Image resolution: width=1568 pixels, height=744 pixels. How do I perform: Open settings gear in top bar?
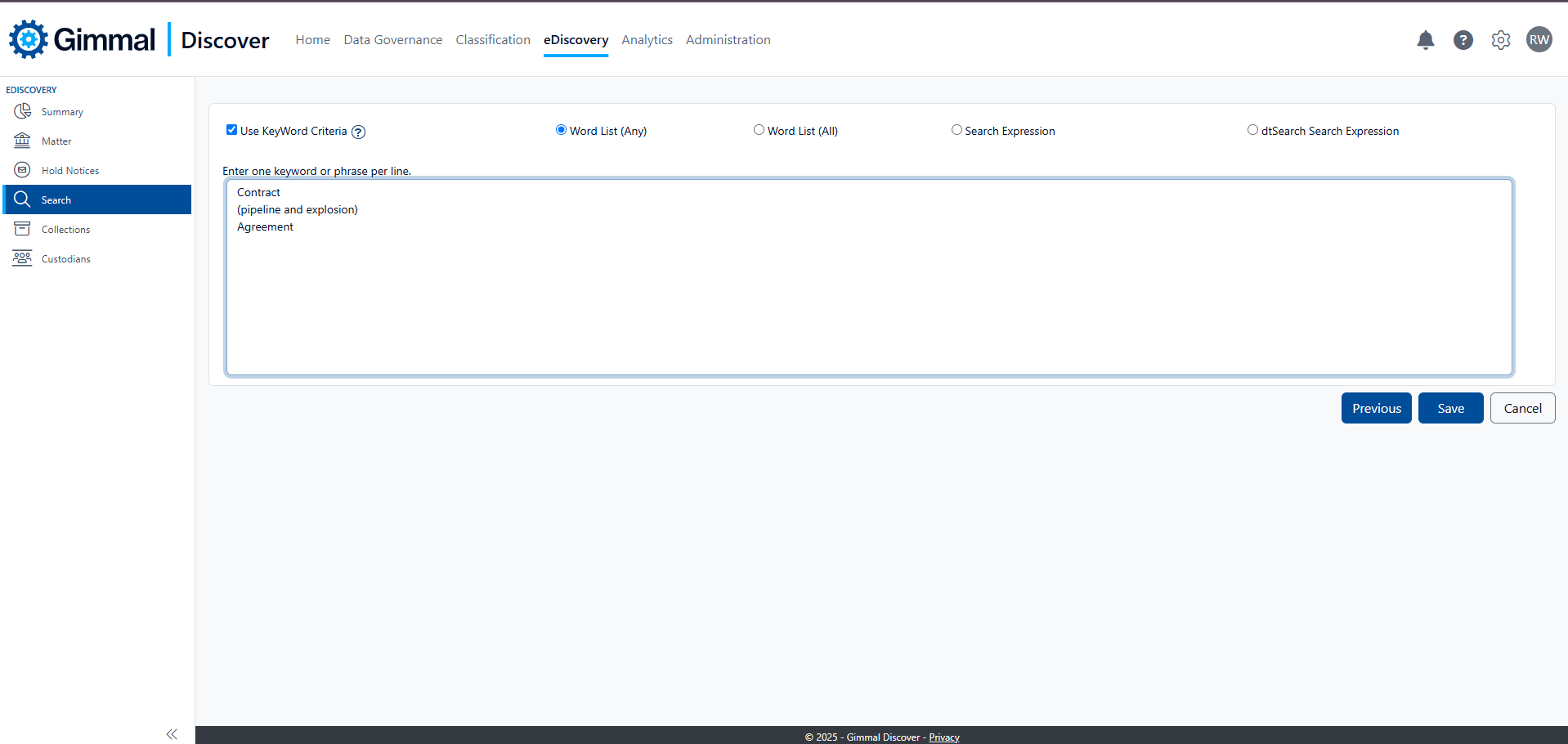tap(1500, 40)
